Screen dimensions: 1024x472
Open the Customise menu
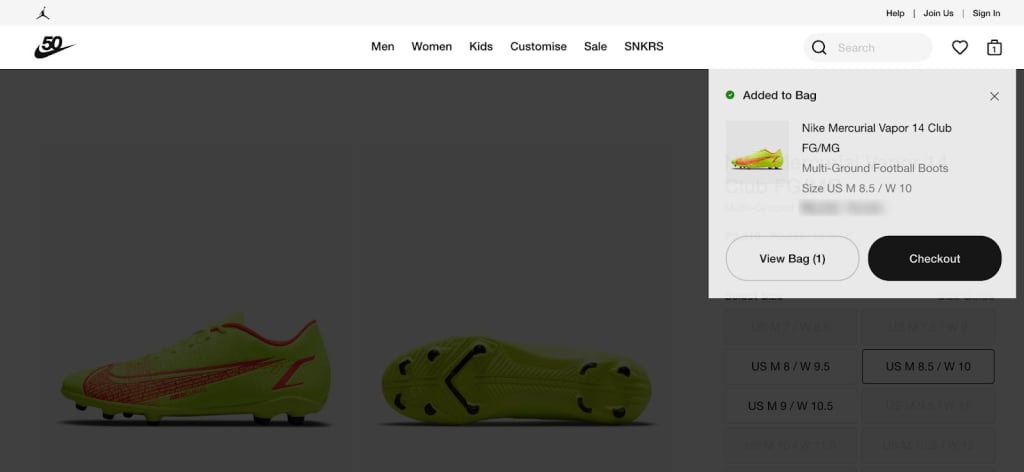tap(538, 46)
